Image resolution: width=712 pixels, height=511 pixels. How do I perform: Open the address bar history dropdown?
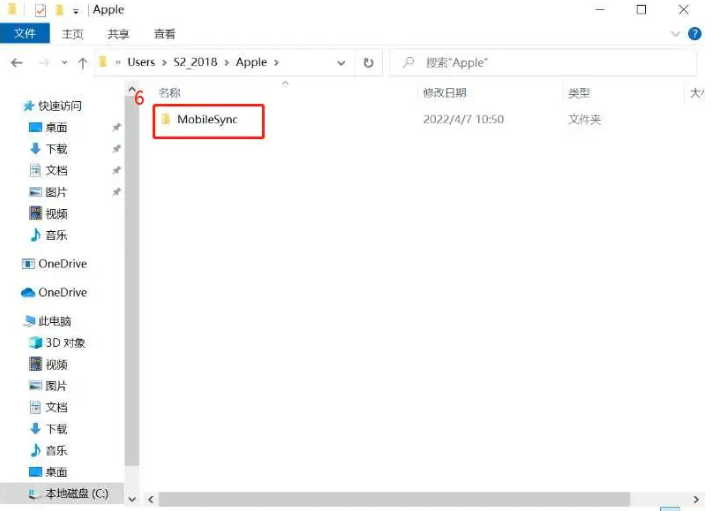[341, 63]
